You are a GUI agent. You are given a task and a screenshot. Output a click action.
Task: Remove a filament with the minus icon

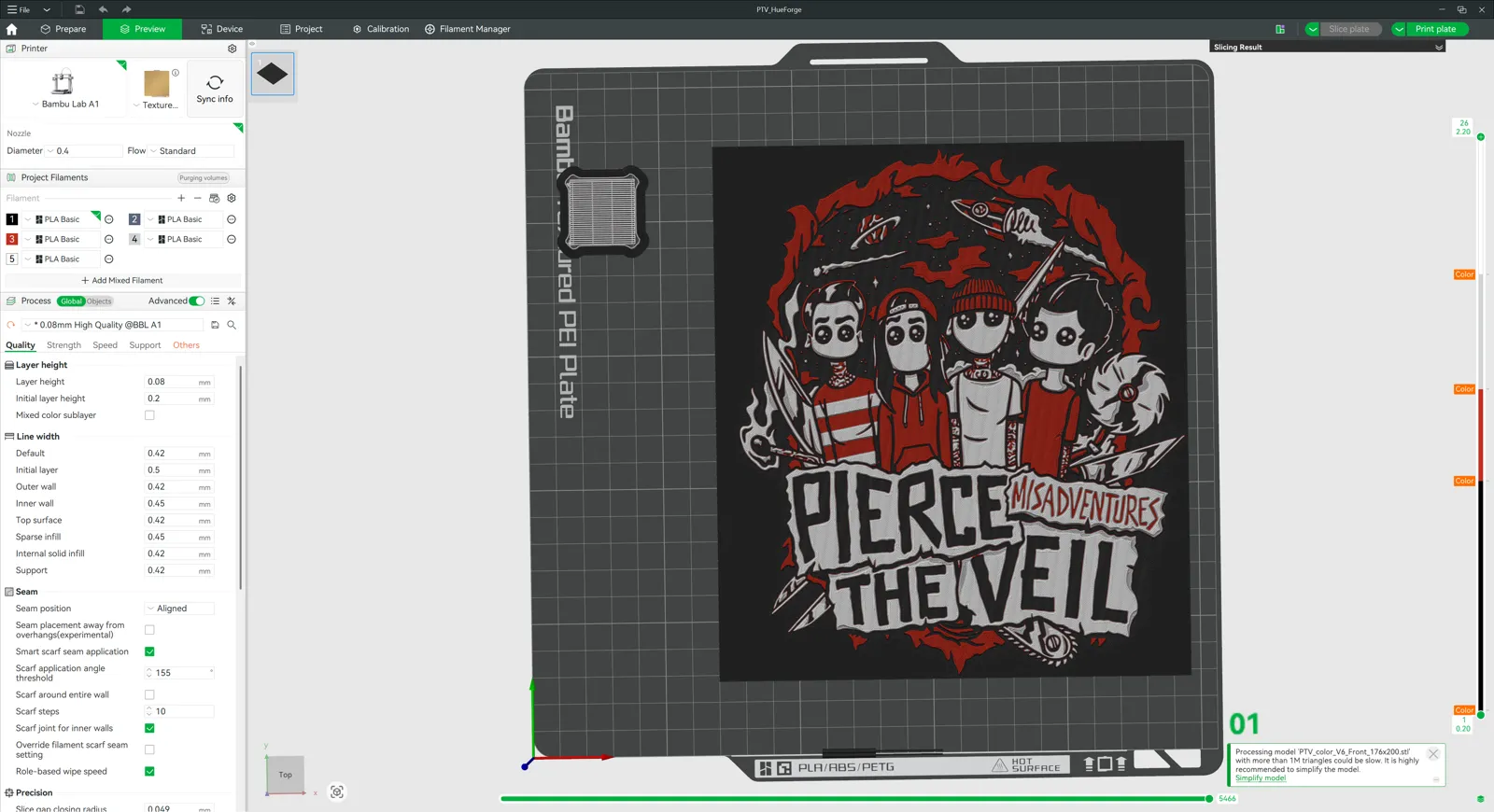point(197,198)
